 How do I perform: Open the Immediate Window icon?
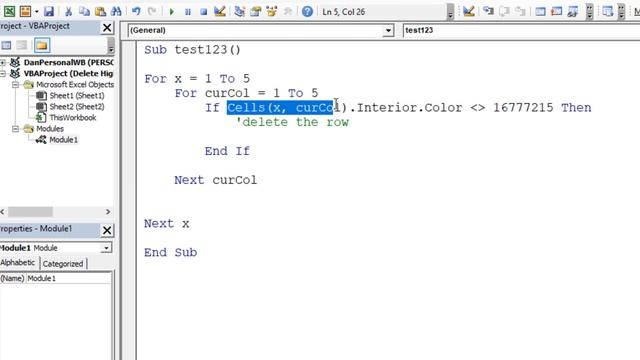point(556,11)
